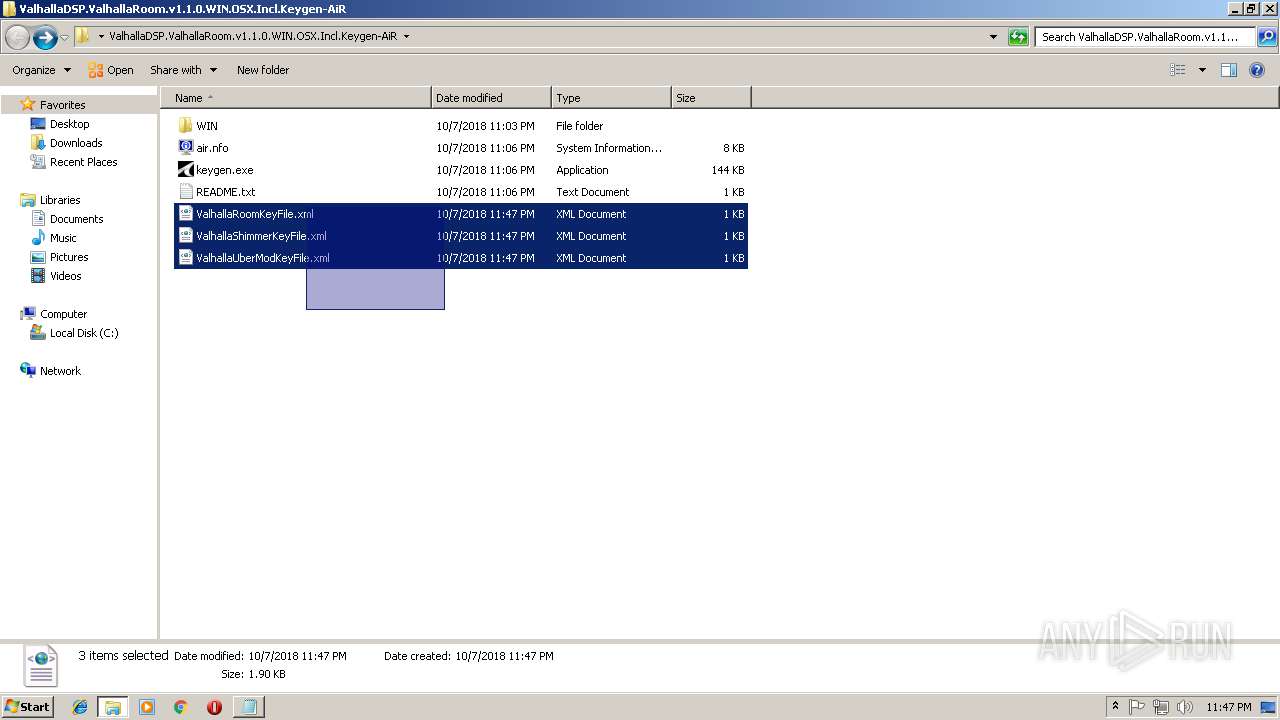Open the volume speaker tray icon

click(1185, 707)
